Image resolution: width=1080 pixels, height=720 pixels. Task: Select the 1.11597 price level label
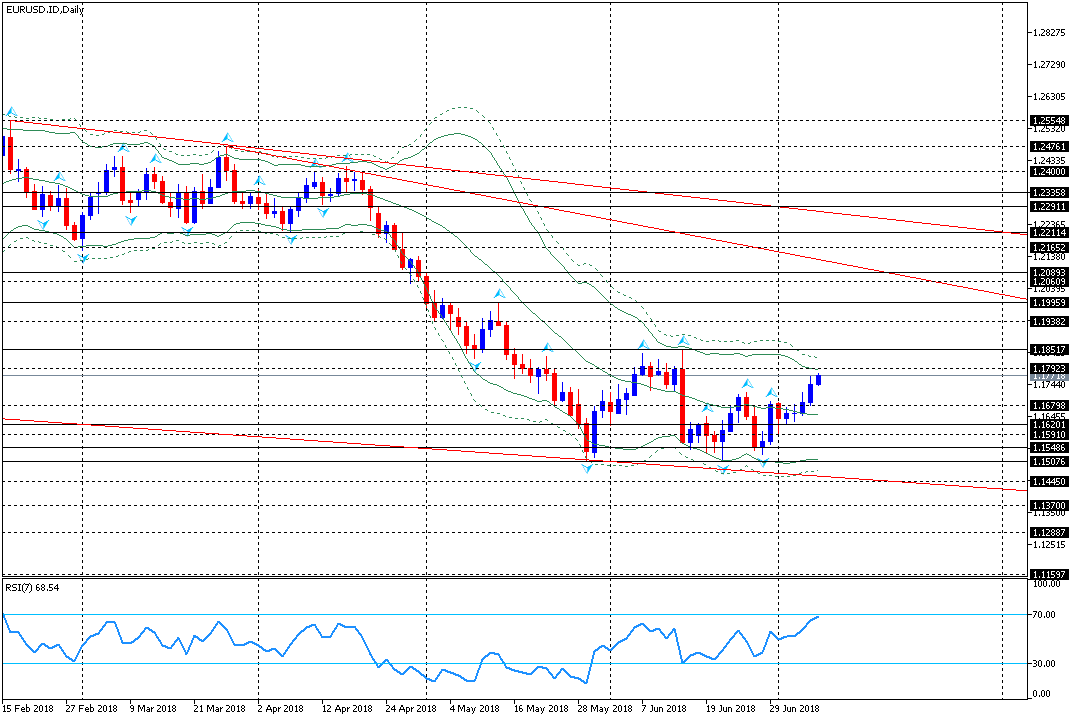1049,574
